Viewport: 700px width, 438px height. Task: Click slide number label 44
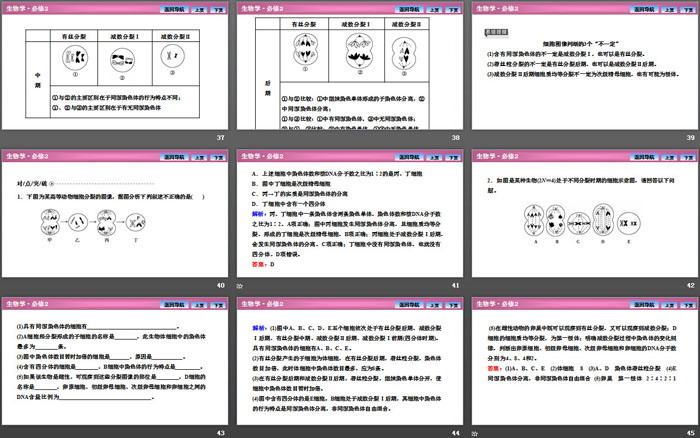pyautogui.click(x=455, y=433)
